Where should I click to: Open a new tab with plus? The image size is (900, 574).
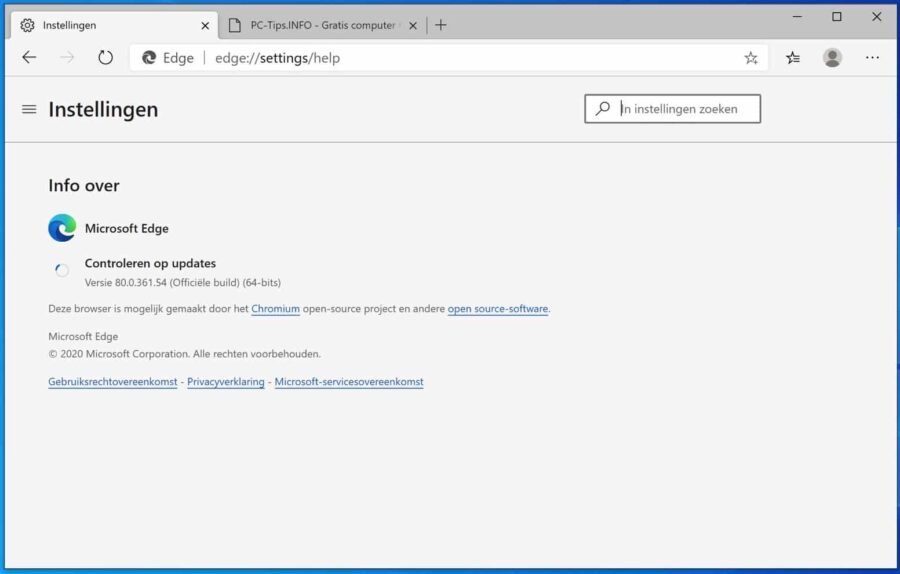440,25
